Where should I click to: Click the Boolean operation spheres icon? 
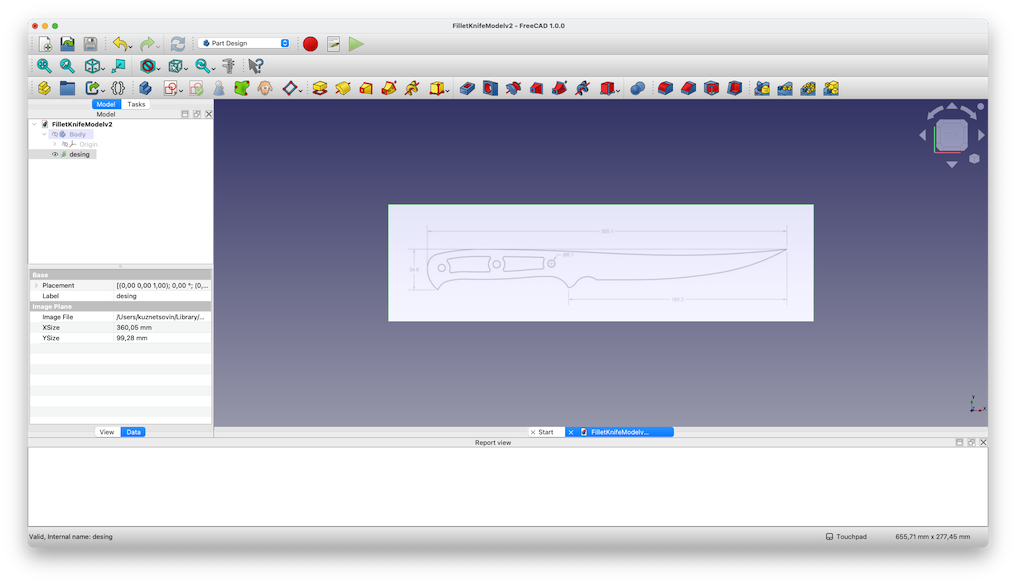(x=637, y=88)
